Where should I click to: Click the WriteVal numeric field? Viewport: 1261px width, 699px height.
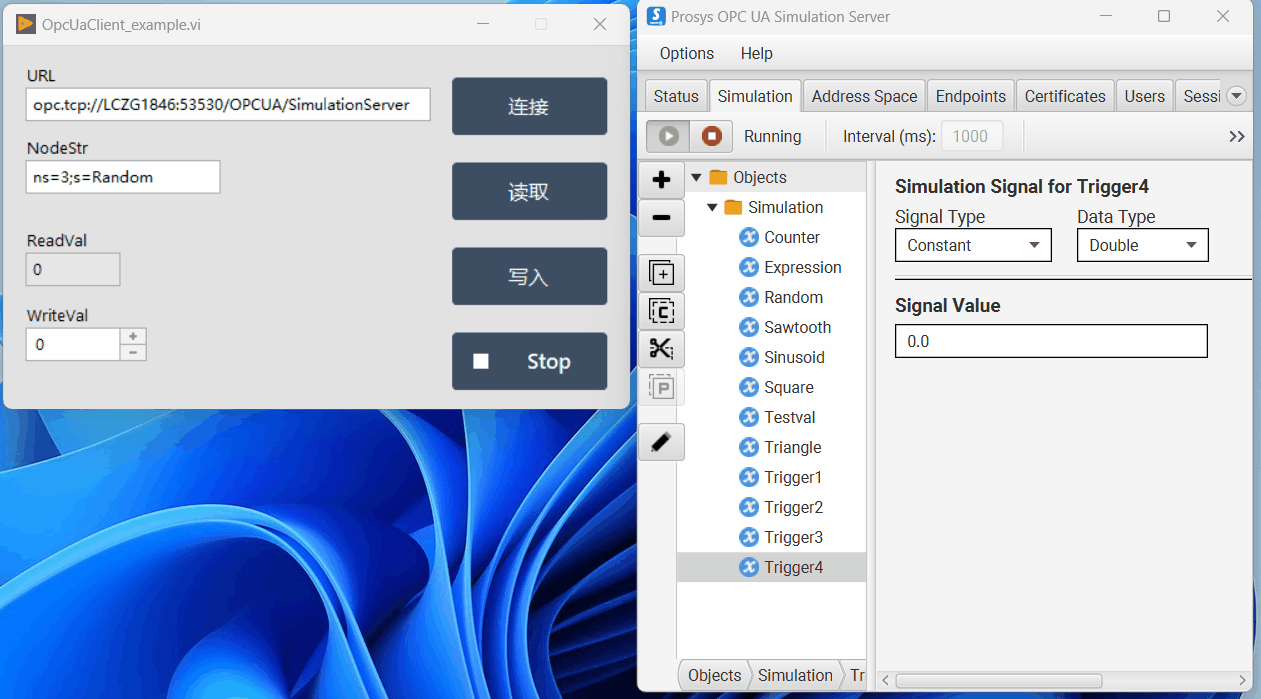point(73,344)
